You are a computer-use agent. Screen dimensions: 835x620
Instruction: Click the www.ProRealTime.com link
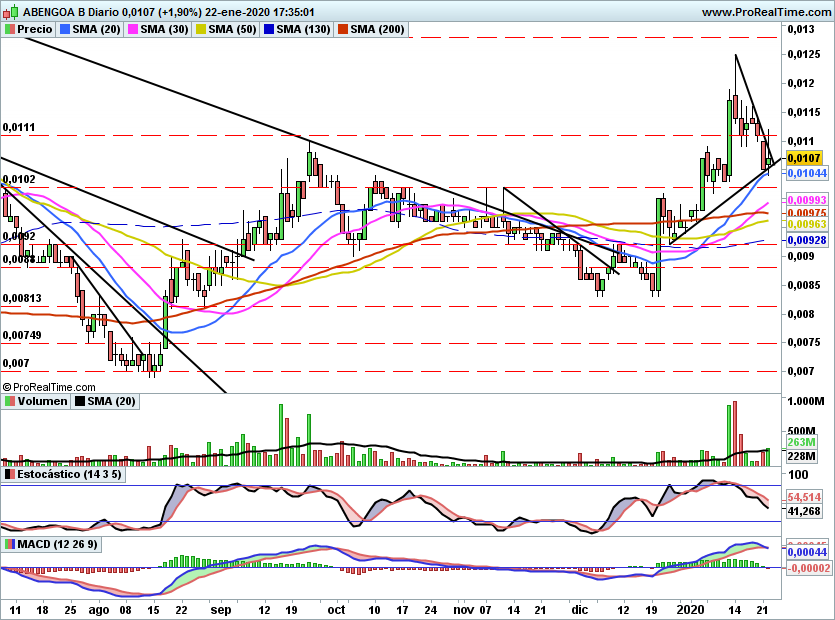coord(766,12)
